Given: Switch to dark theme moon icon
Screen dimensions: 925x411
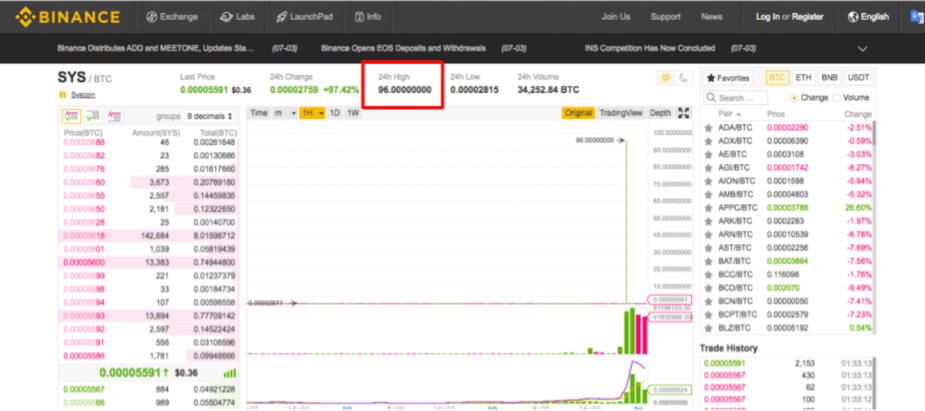Looking at the screenshot, I should (x=684, y=78).
